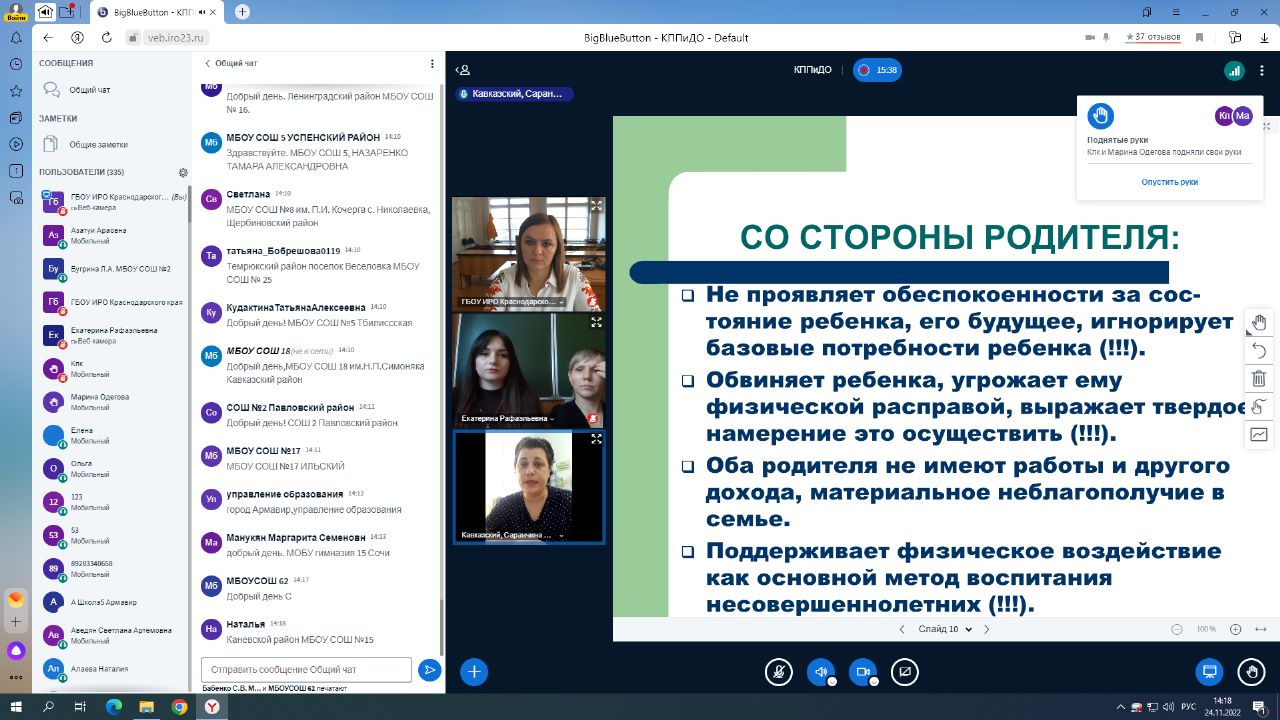This screenshot has height=720, width=1280.
Task: Open chat options three-dots menu
Action: click(x=432, y=63)
